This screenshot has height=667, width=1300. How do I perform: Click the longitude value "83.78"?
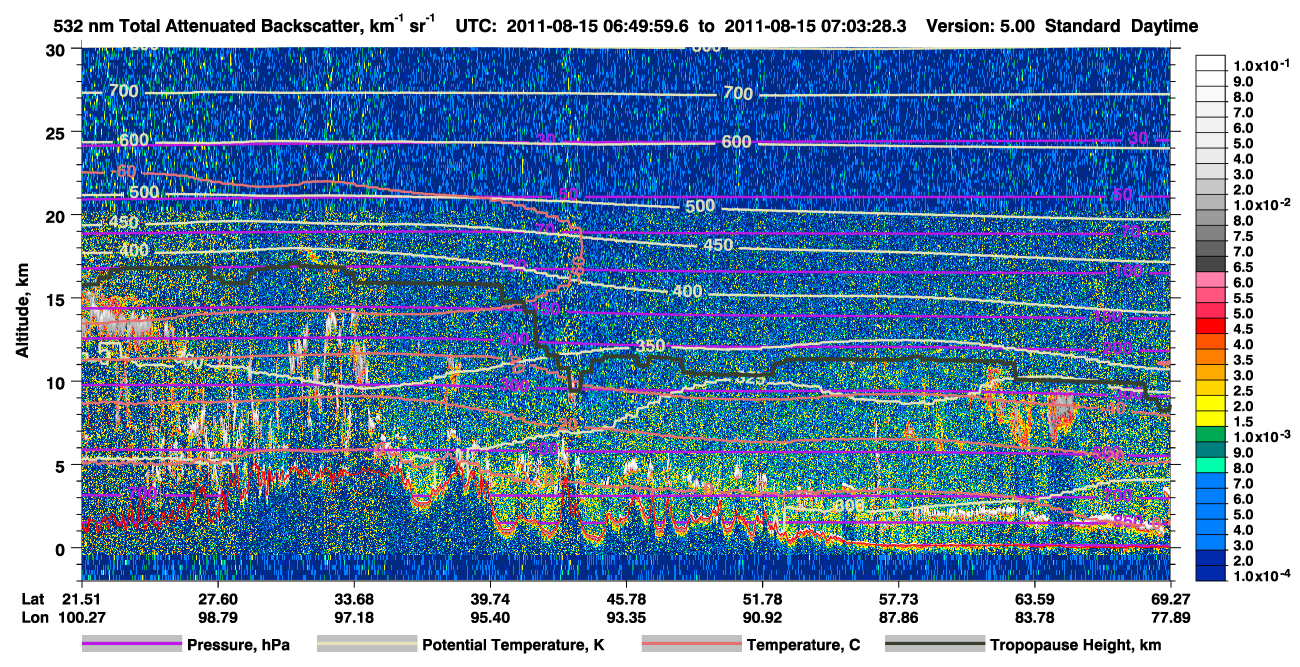[1034, 616]
